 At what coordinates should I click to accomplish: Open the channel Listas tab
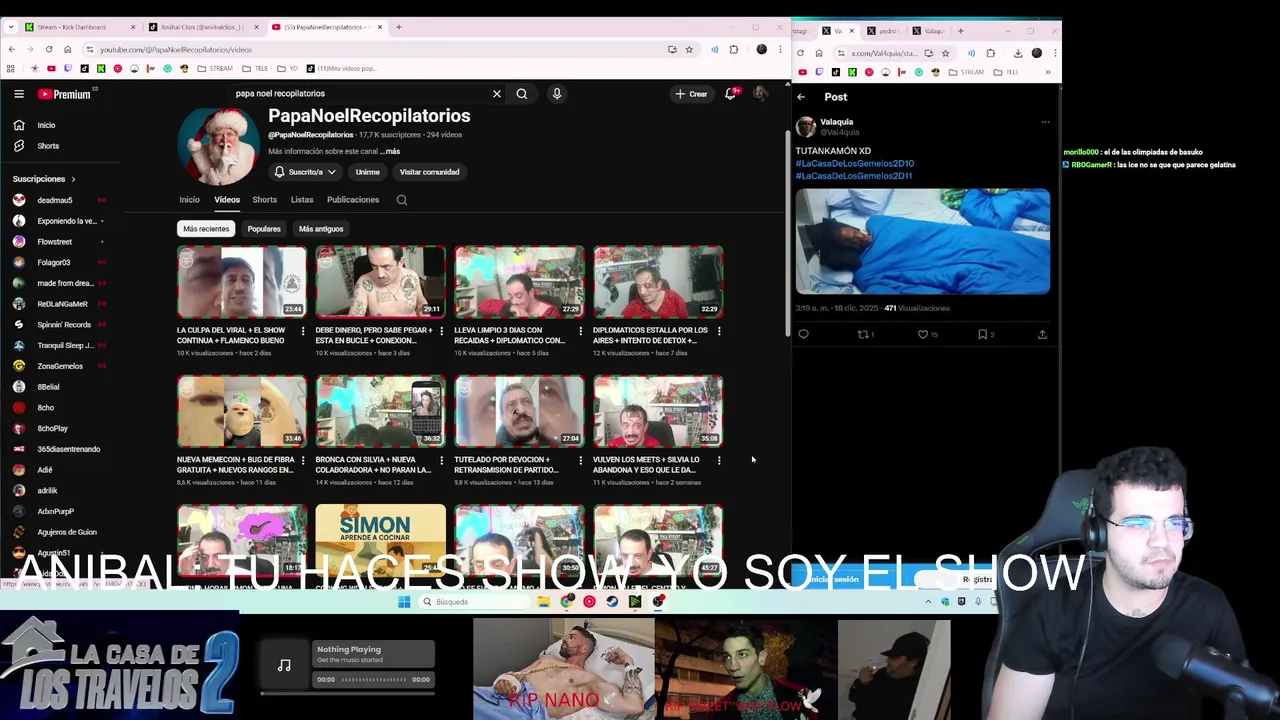point(302,200)
